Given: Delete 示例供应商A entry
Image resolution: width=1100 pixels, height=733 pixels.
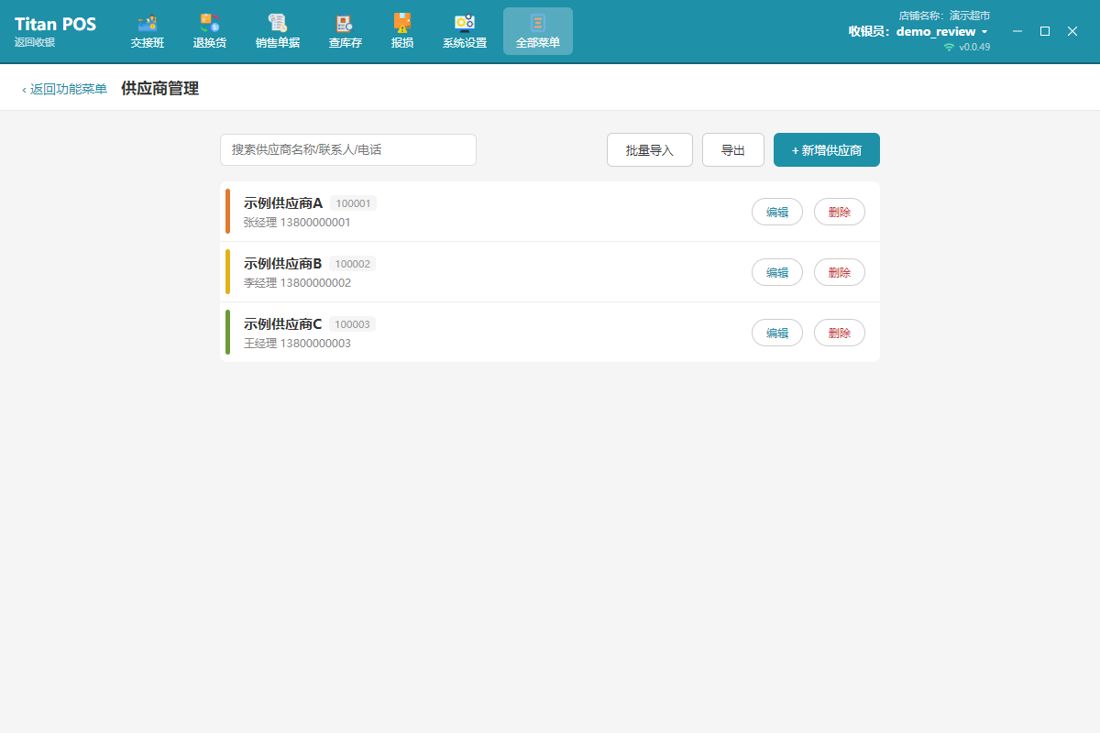Looking at the screenshot, I should pyautogui.click(x=840, y=212).
